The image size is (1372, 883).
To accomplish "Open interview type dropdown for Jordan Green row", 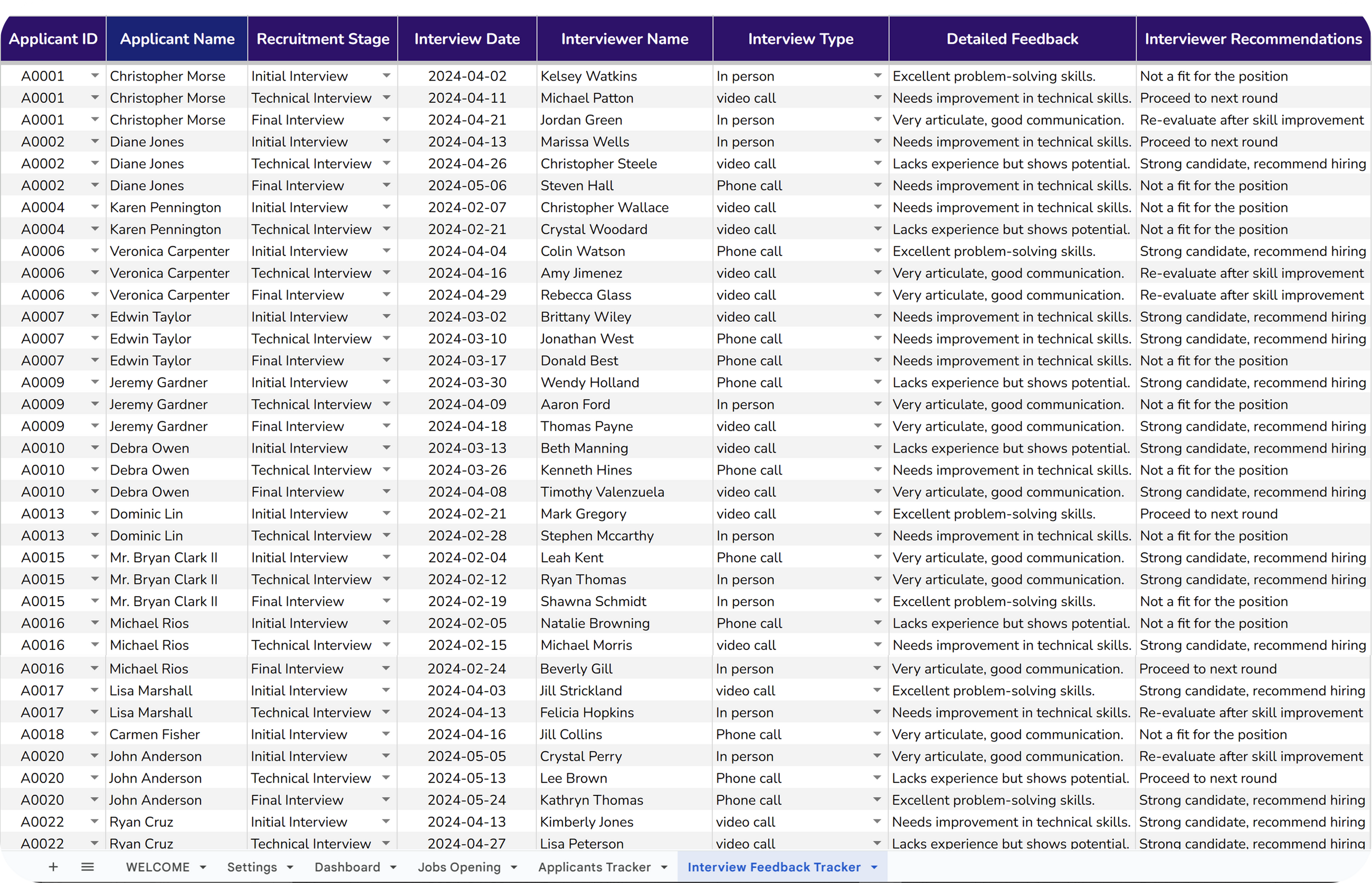I will click(877, 119).
